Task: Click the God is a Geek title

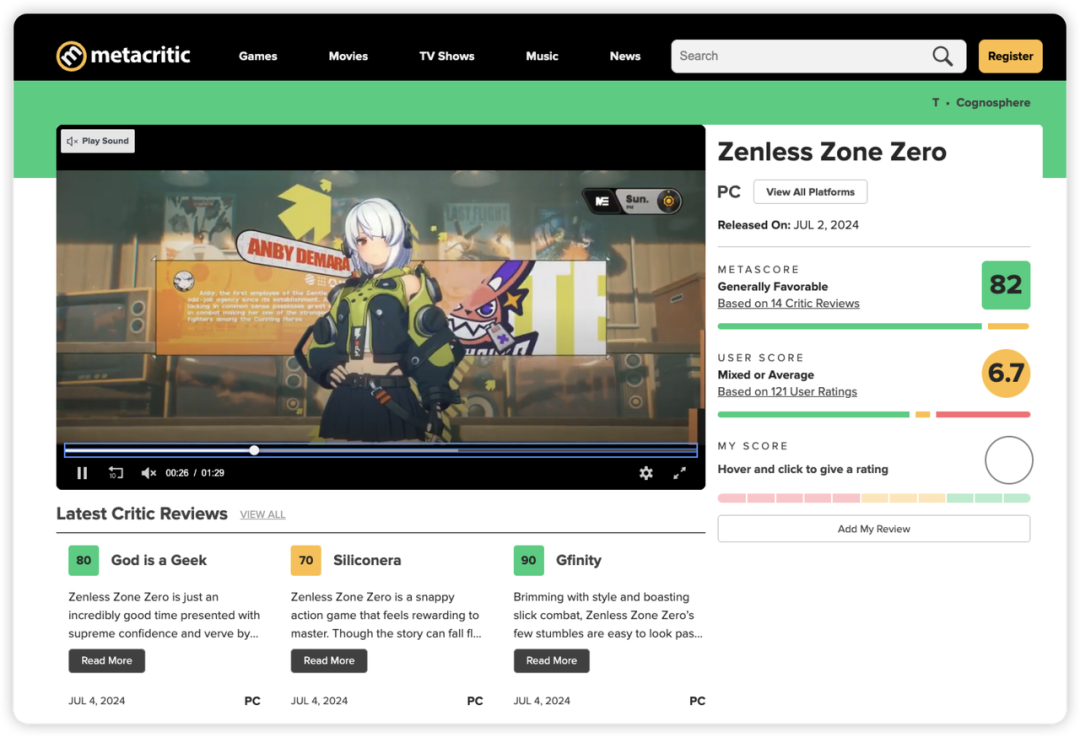Action: 159,561
